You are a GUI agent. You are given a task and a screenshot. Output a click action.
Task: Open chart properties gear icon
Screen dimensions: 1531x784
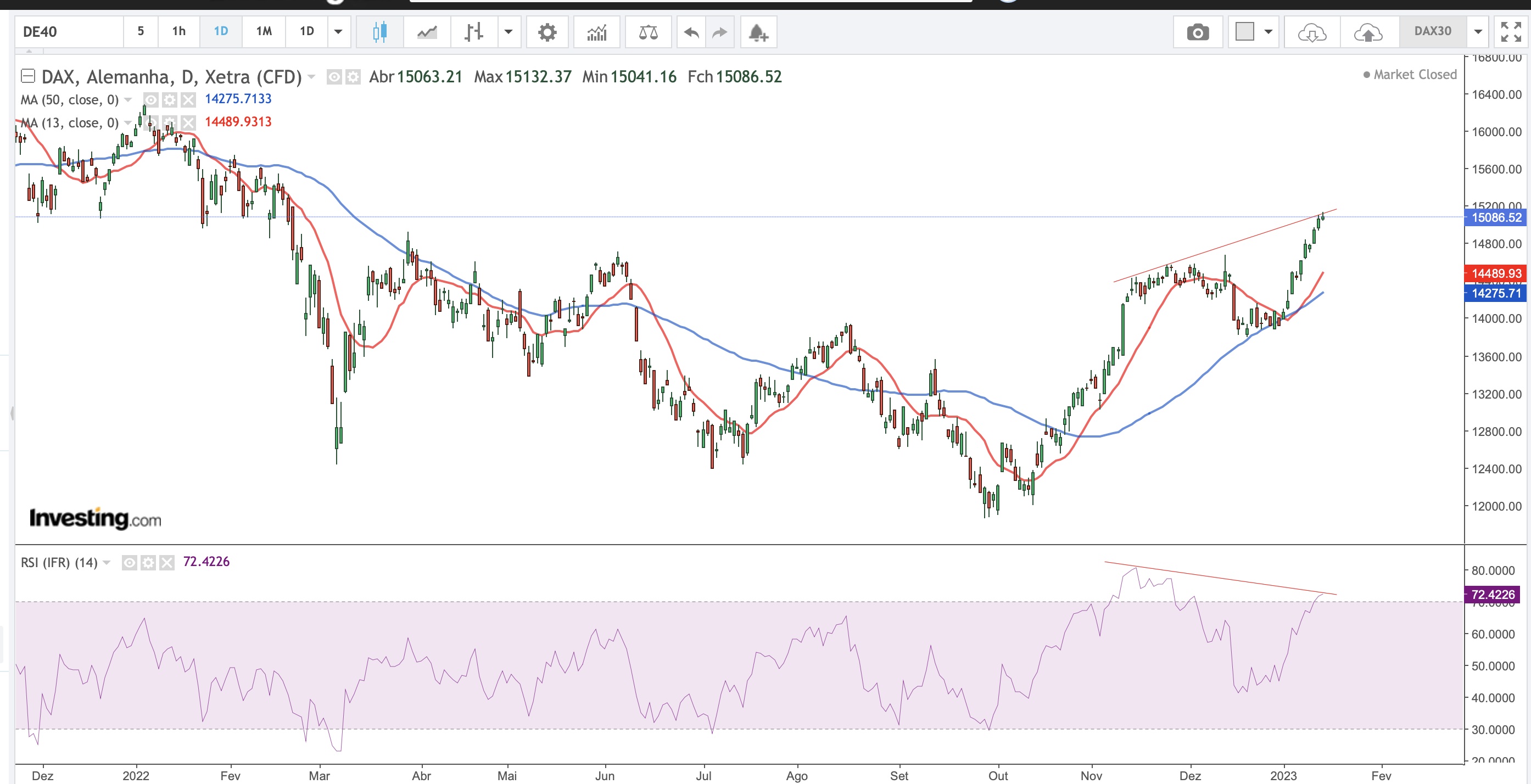point(547,32)
